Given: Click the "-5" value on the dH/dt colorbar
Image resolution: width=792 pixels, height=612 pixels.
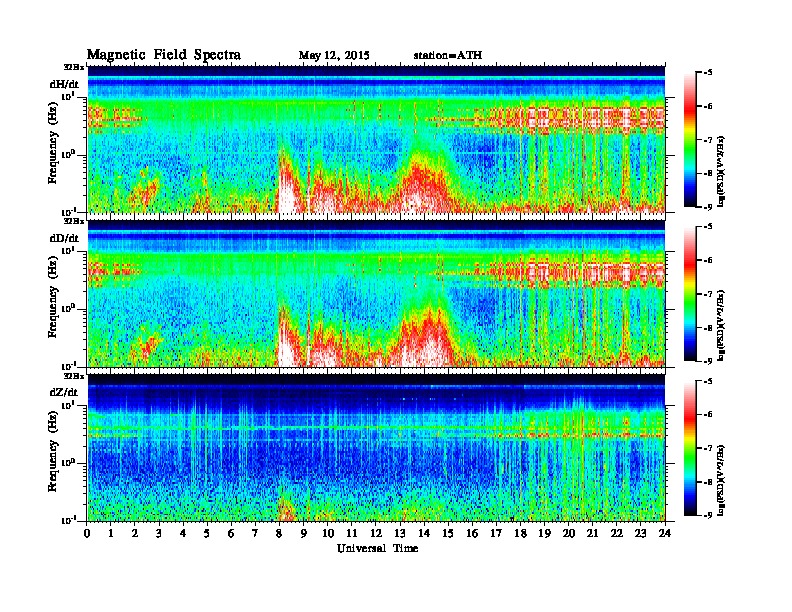Looking at the screenshot, I should point(708,73).
